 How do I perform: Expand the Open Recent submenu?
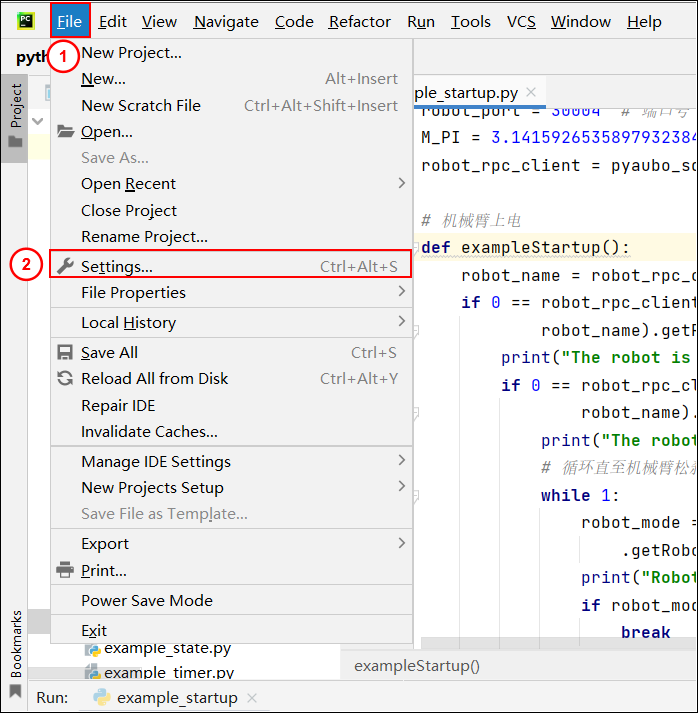coord(231,184)
